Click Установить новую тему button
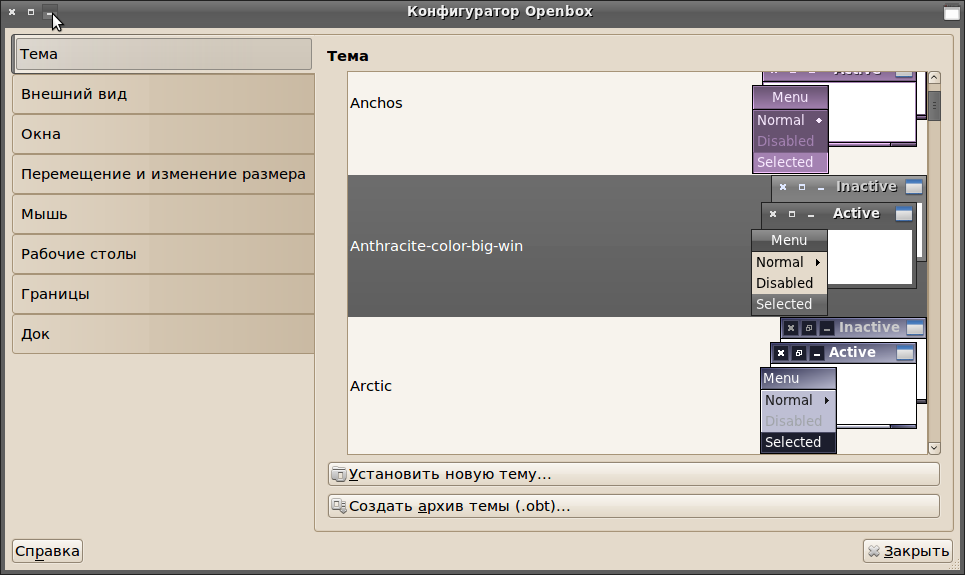Viewport: 965px width, 575px height. pos(634,474)
